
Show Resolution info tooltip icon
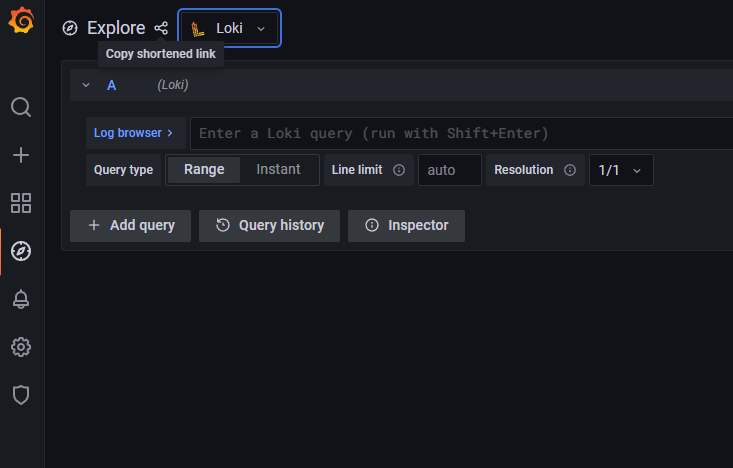[570, 170]
